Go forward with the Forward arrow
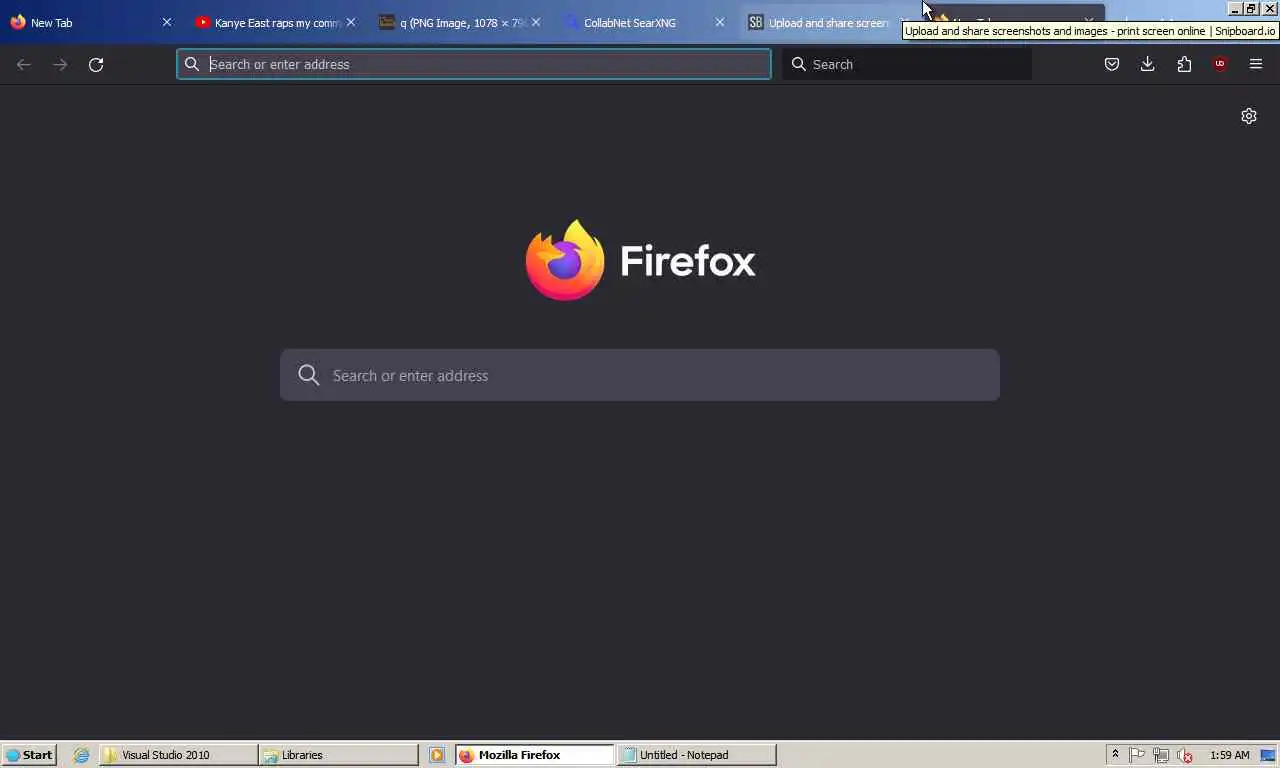Screen dimensions: 1280x768 pyautogui.click(x=60, y=64)
